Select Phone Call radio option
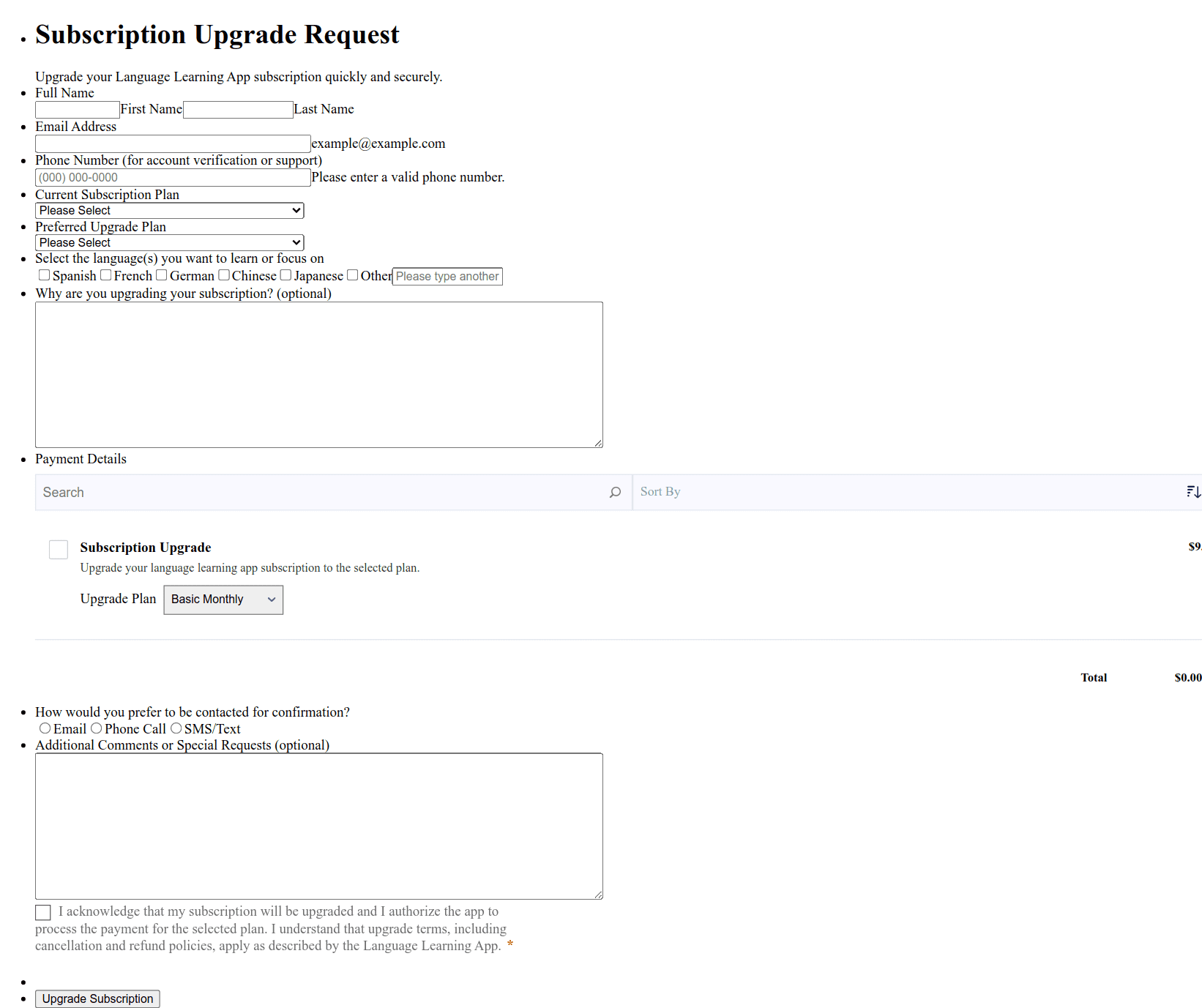This screenshot has width=1202, height=1008. point(97,728)
